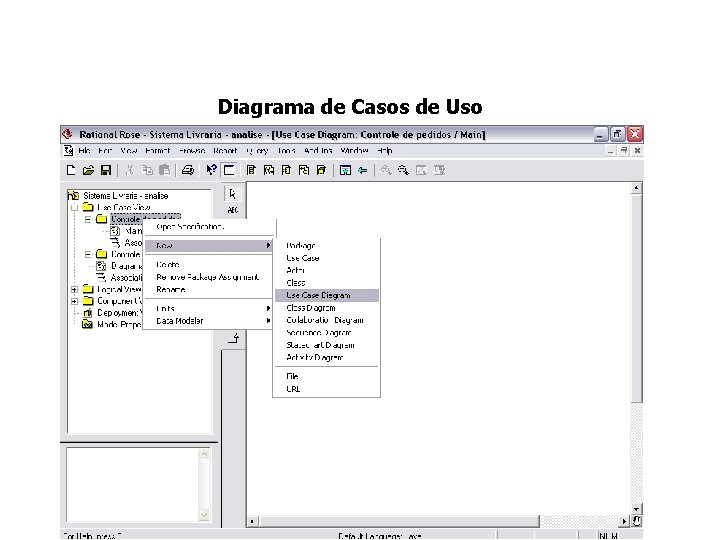Choose Rename in the context menu

(209, 290)
